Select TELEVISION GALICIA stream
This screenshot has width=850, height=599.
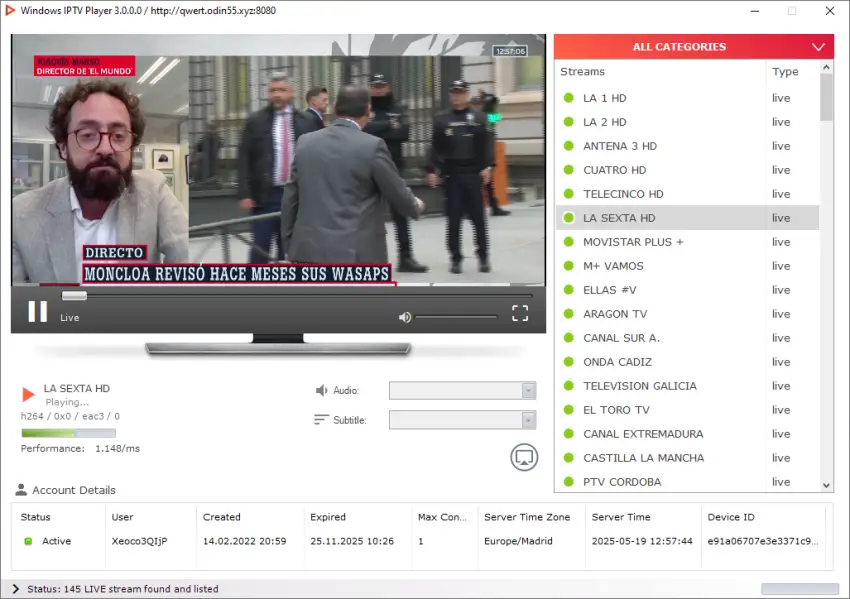[687, 386]
